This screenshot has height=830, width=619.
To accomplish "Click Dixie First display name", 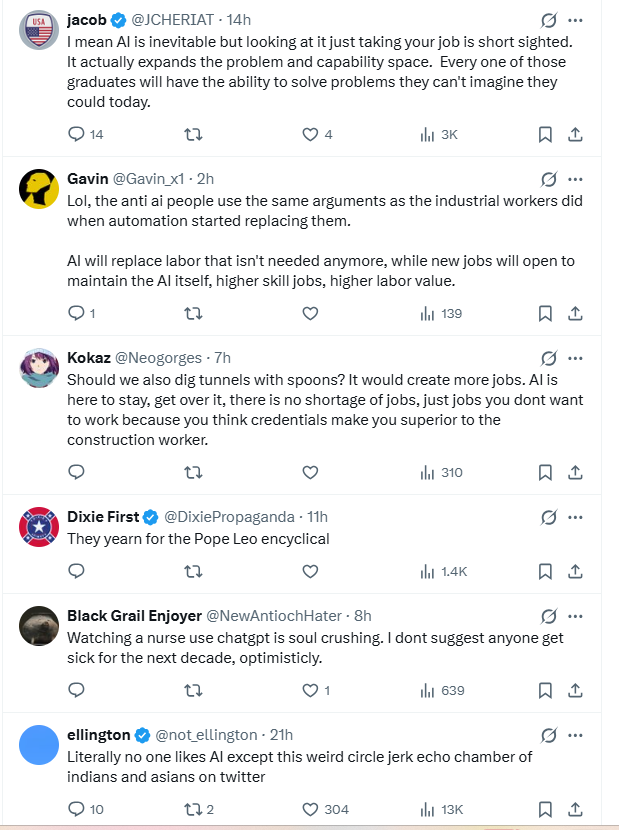I will [103, 517].
